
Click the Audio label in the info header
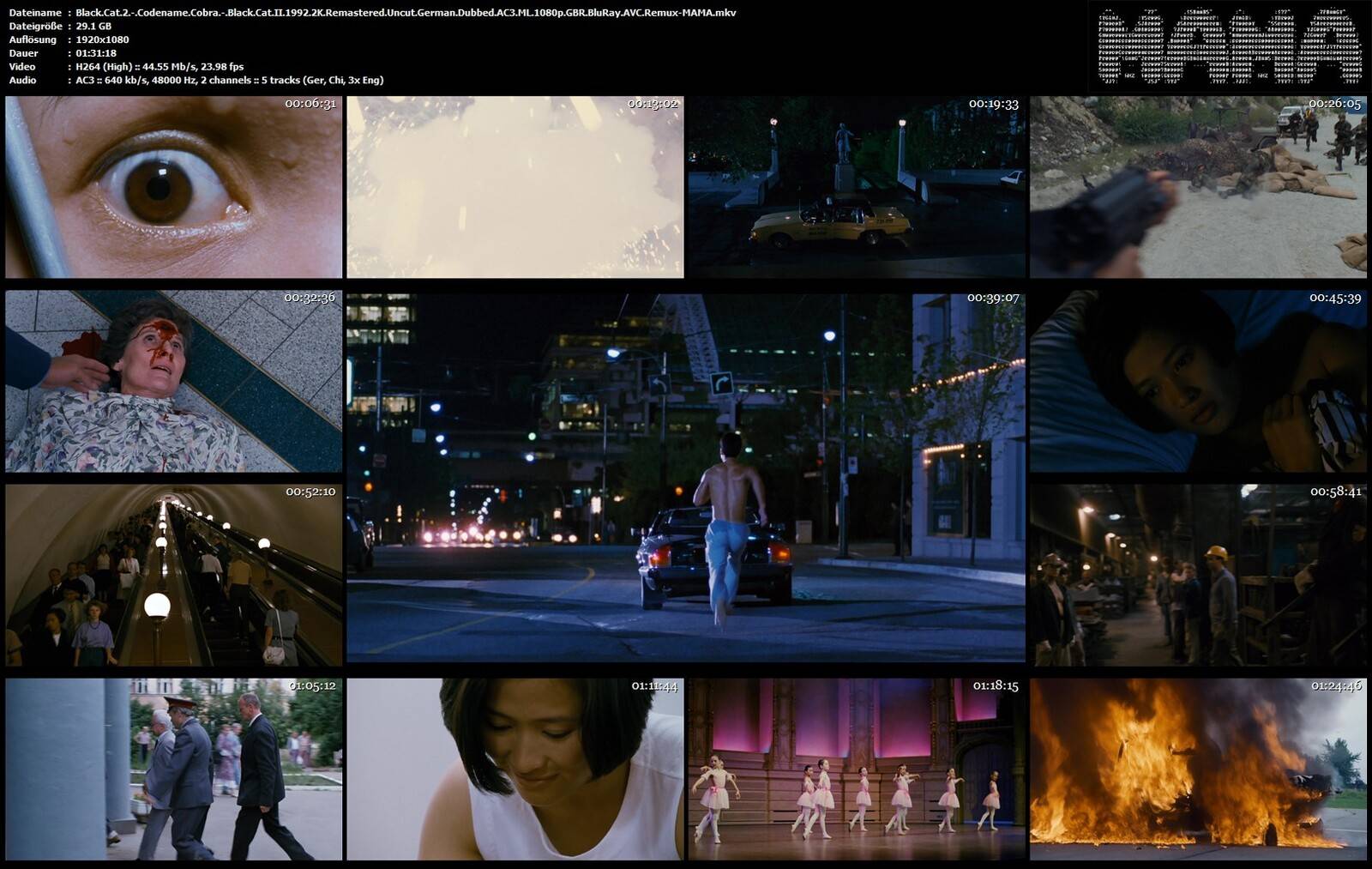point(22,80)
